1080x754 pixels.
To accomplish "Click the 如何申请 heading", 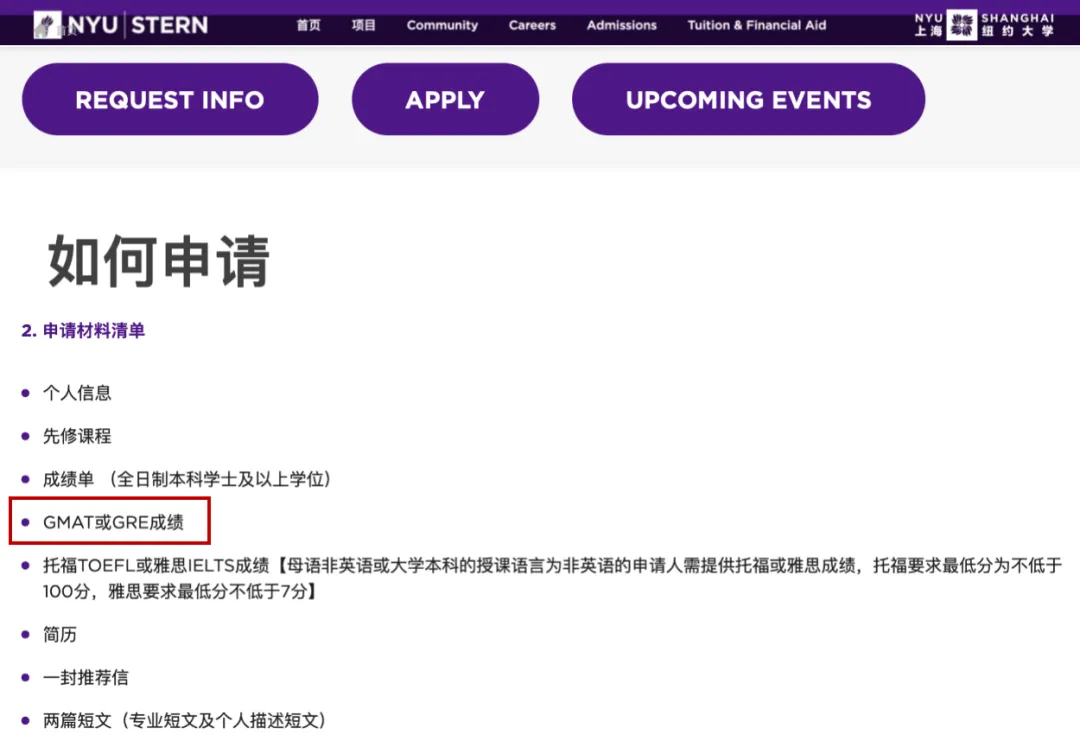I will pyautogui.click(x=159, y=263).
